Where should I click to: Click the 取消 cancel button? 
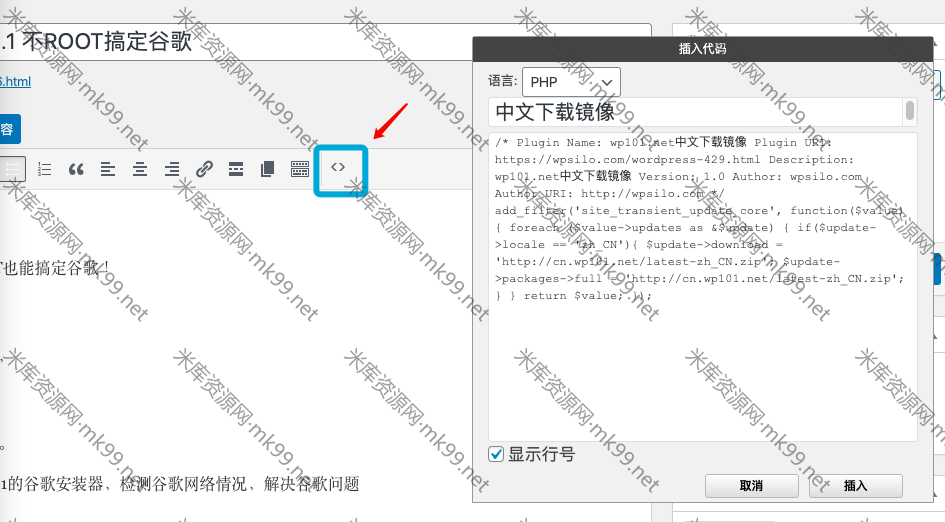752,486
